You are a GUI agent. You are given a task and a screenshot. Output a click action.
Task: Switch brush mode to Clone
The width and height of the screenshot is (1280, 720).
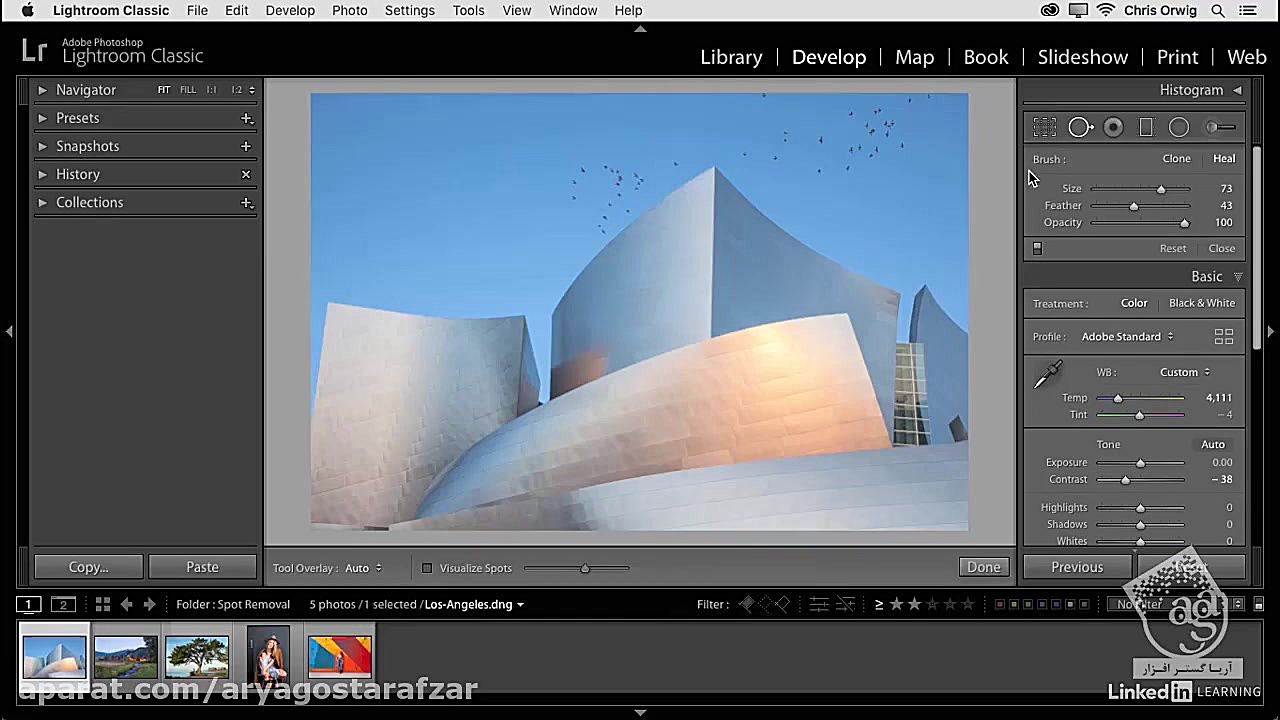pos(1176,158)
